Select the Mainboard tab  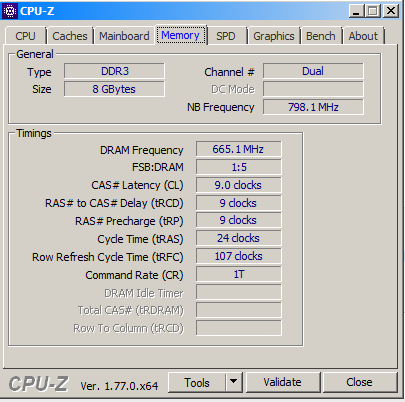[124, 36]
